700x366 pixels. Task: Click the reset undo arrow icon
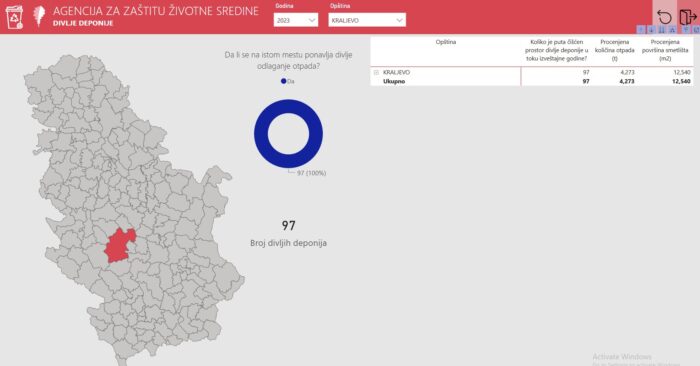click(x=664, y=17)
